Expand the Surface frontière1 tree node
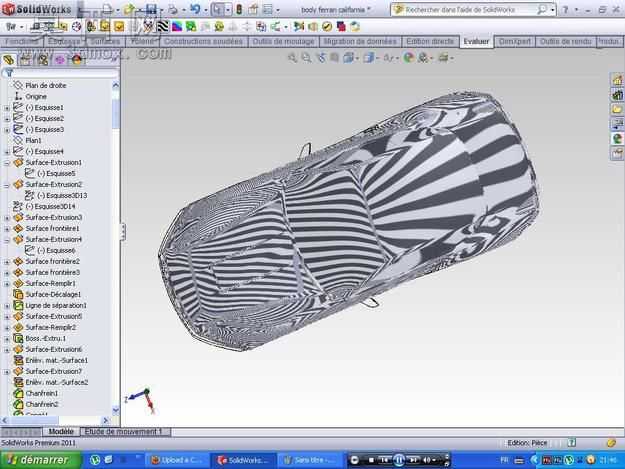 [7, 229]
